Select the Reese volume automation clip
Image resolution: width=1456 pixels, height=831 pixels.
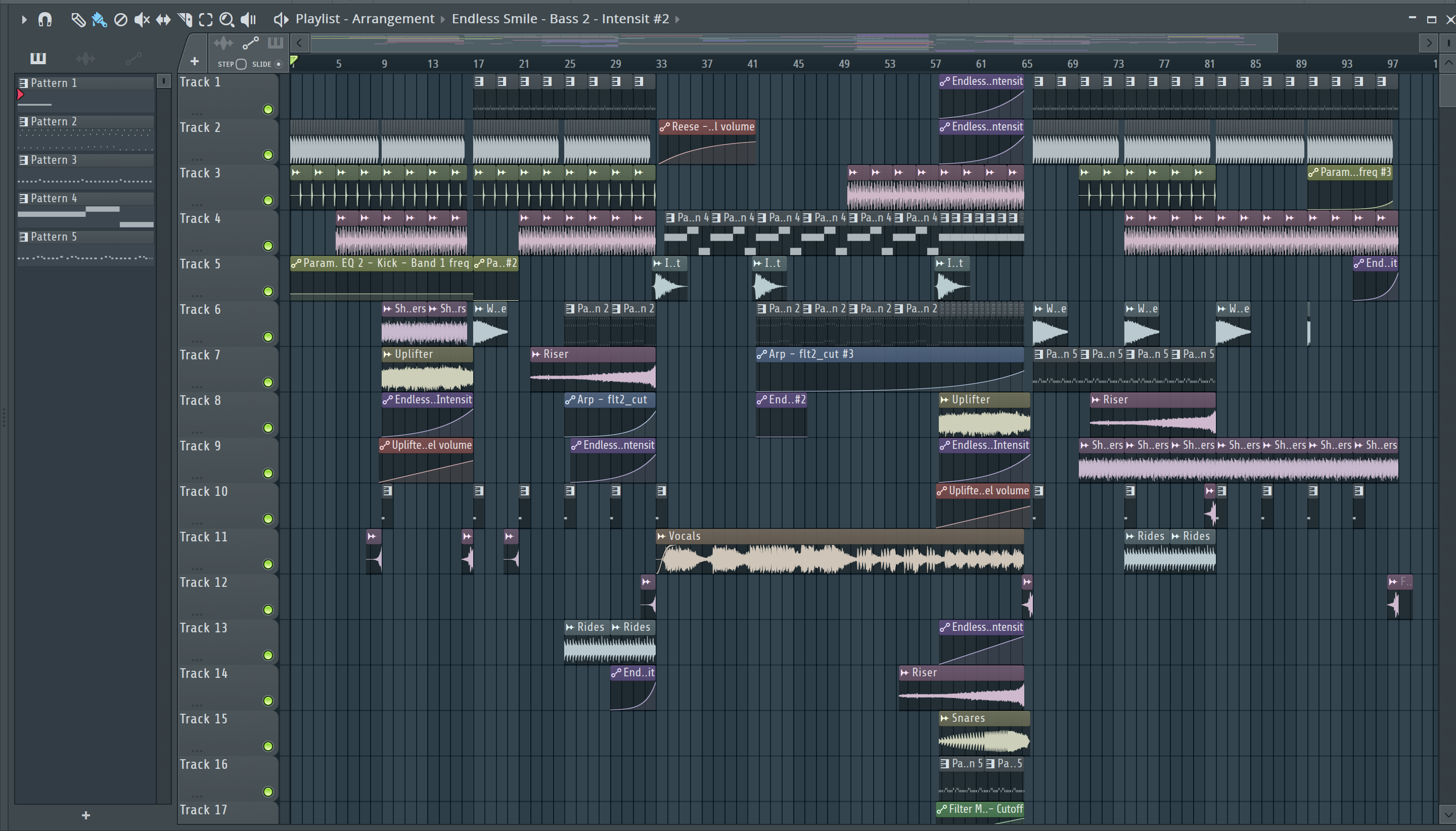click(x=707, y=142)
